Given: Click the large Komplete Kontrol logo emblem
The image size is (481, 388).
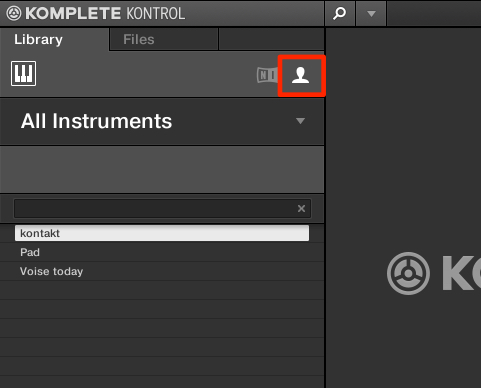Looking at the screenshot, I should click(x=408, y=274).
